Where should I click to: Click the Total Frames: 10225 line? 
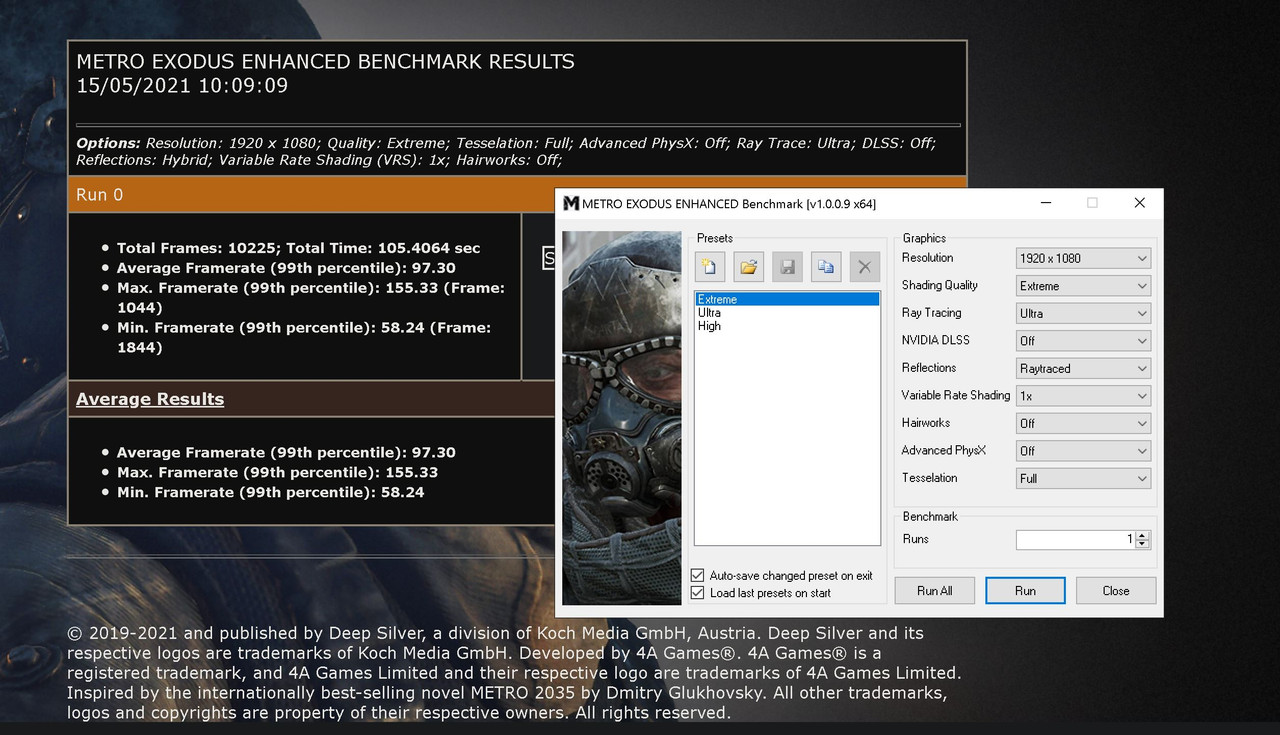(298, 248)
